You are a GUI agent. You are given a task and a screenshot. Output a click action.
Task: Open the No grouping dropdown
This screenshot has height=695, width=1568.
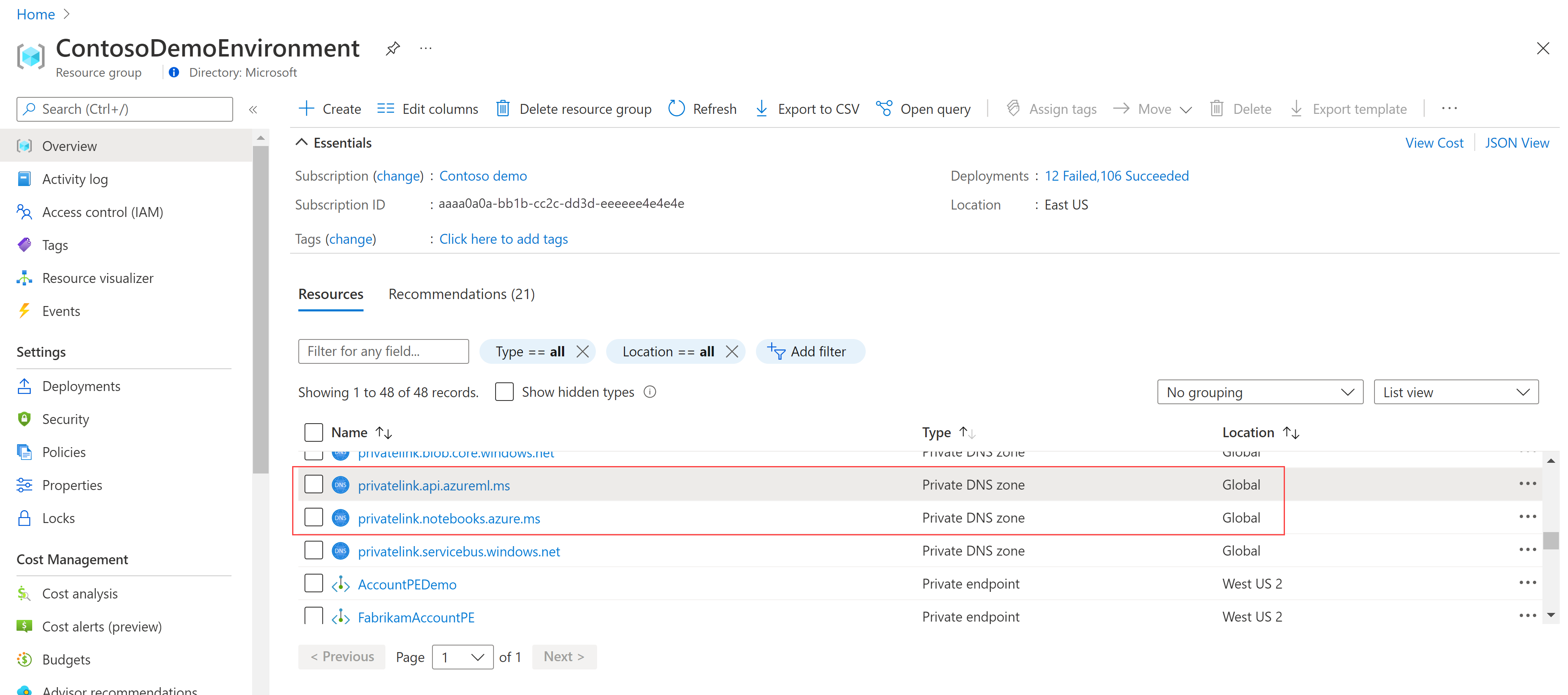click(x=1259, y=393)
